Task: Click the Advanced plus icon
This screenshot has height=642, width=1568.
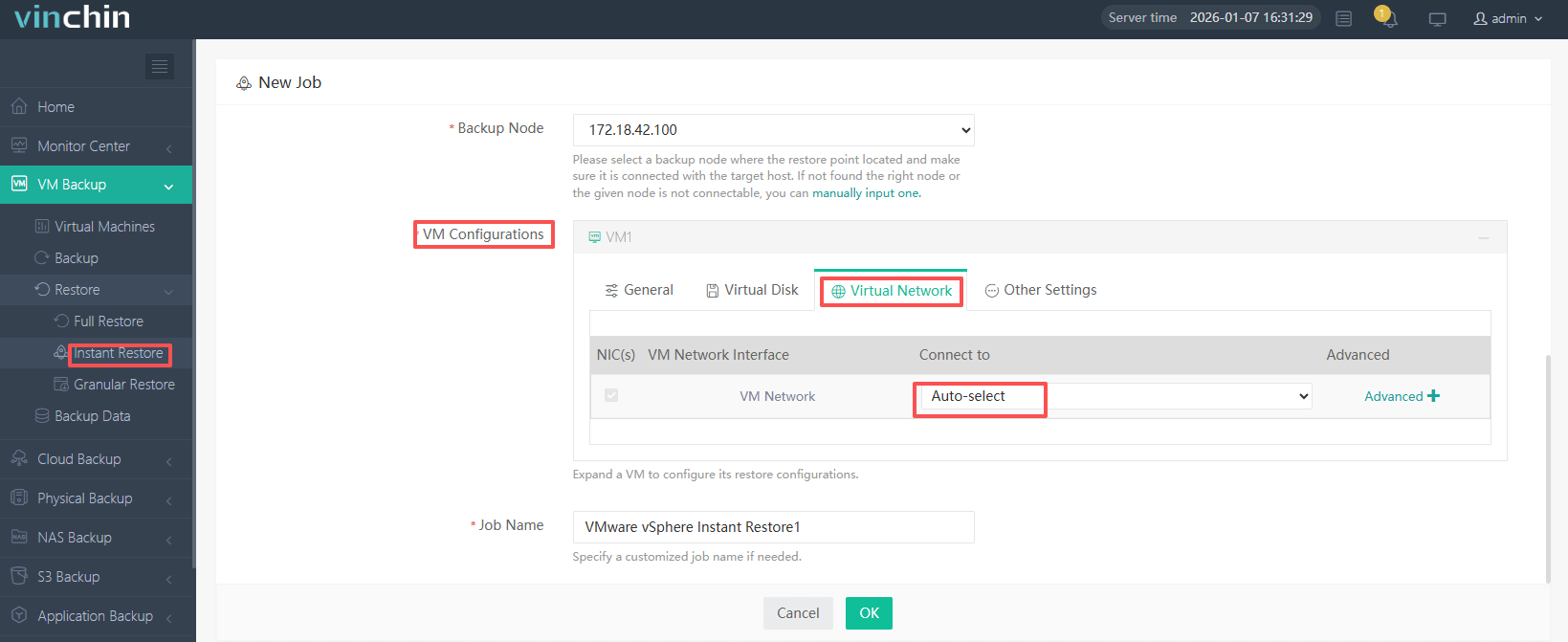Action: pyautogui.click(x=1433, y=396)
